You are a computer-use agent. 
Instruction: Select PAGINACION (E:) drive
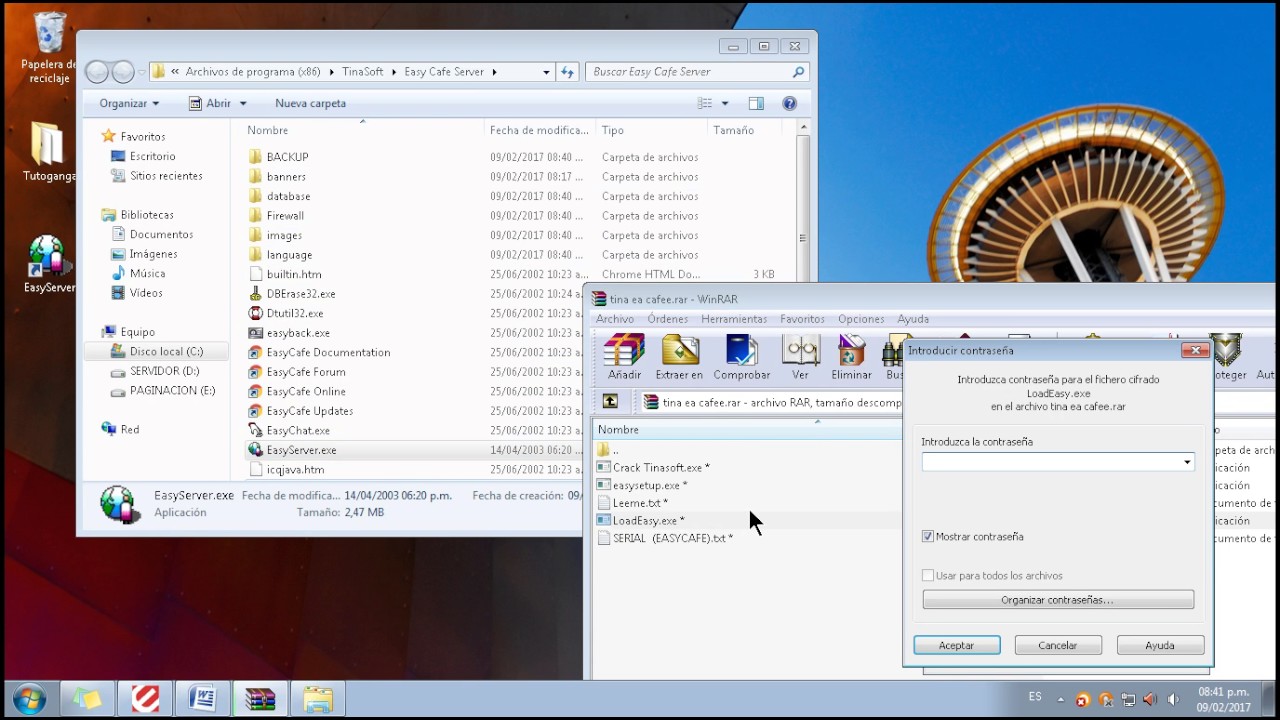[163, 390]
